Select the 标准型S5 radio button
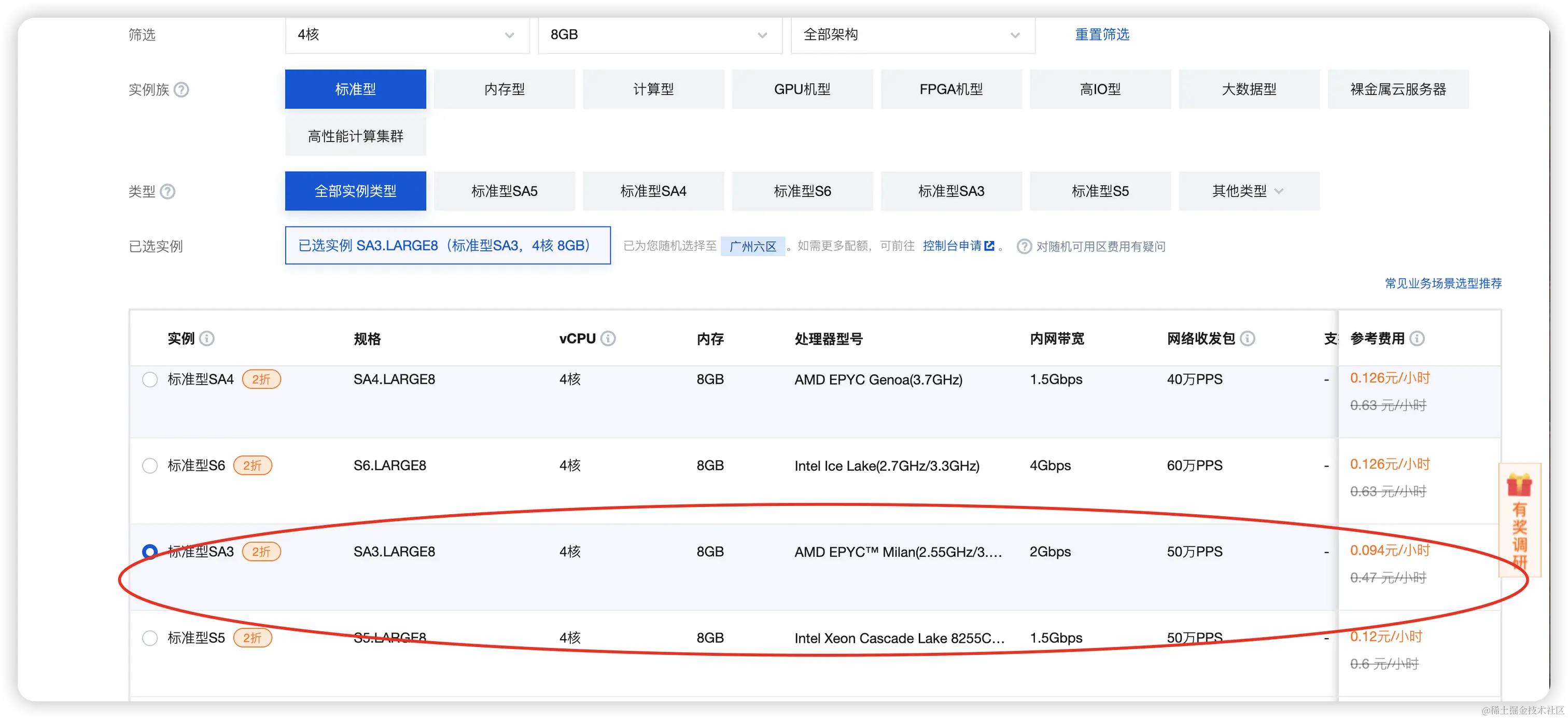 (x=150, y=638)
